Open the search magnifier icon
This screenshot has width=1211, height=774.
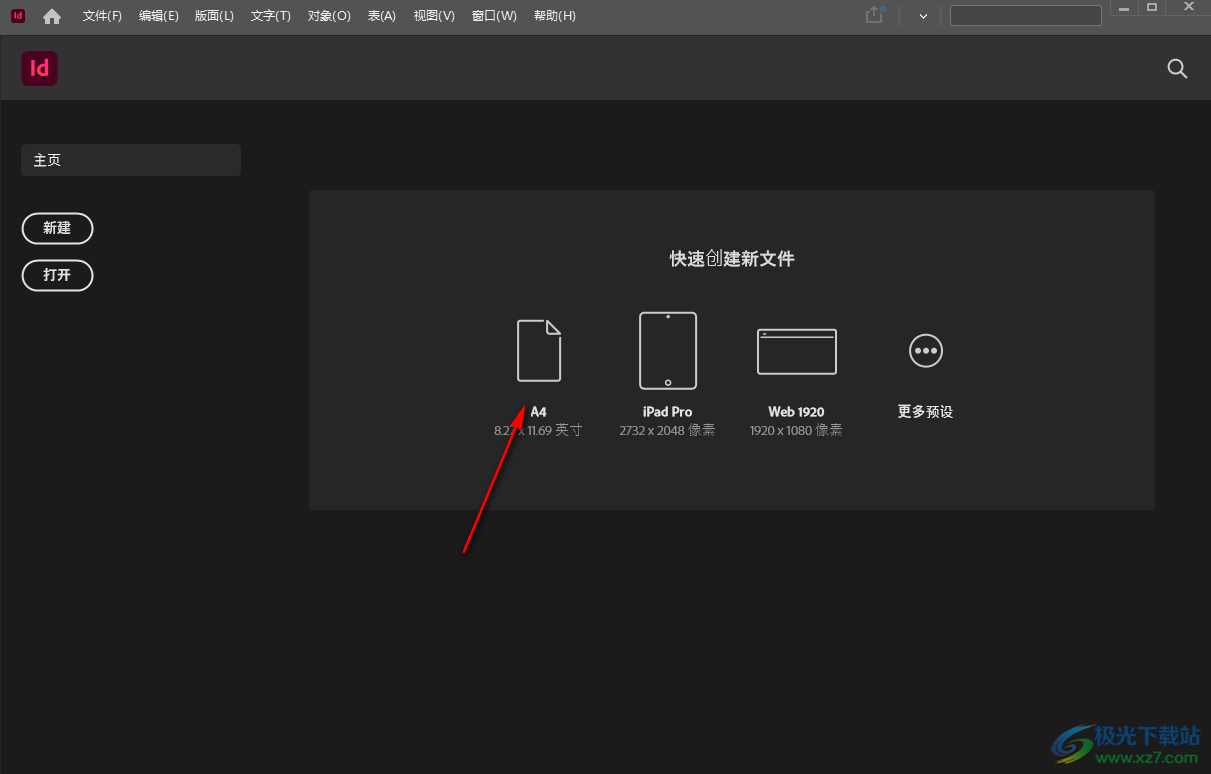pyautogui.click(x=1178, y=68)
